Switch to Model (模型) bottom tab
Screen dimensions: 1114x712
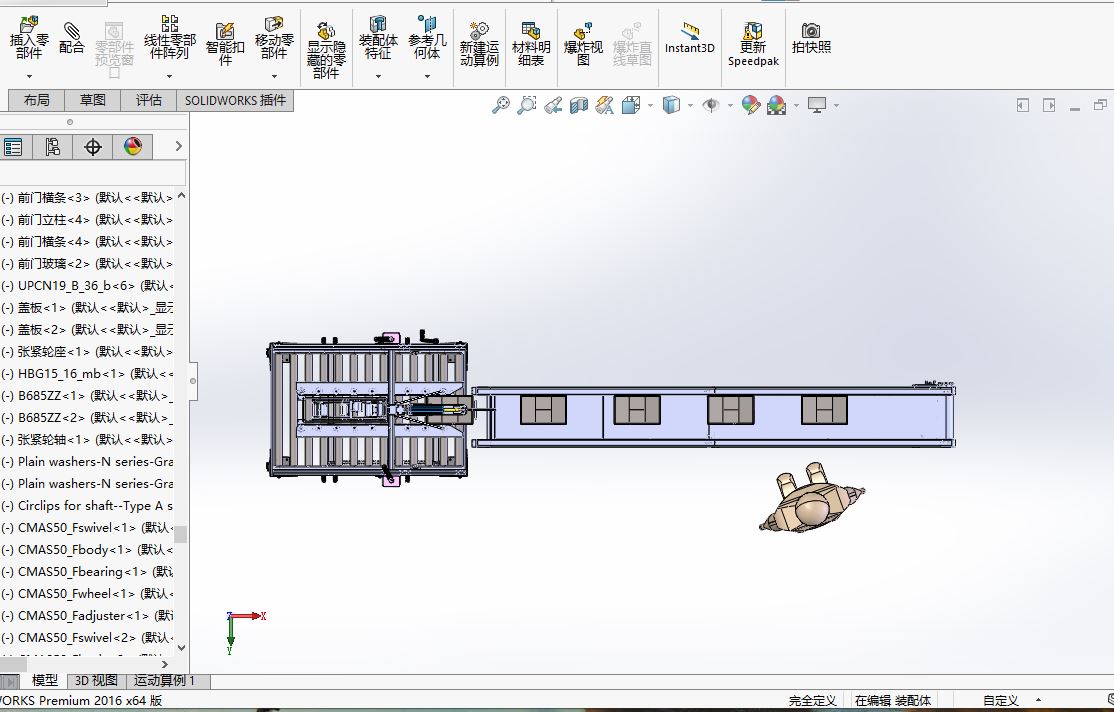coord(44,680)
